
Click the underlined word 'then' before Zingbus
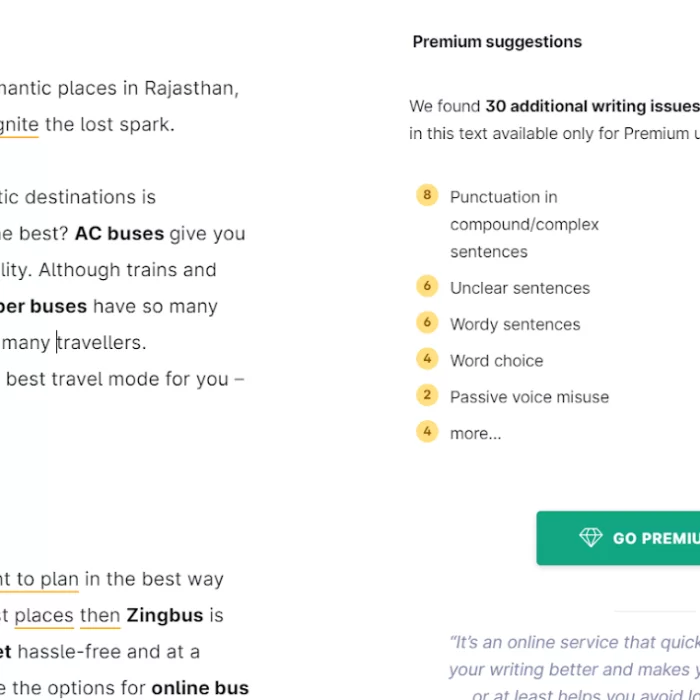(100, 615)
